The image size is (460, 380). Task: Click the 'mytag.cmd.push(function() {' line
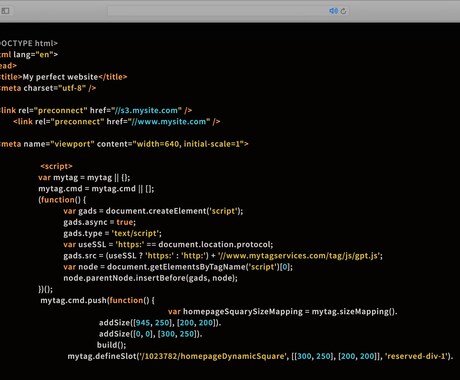[97, 300]
